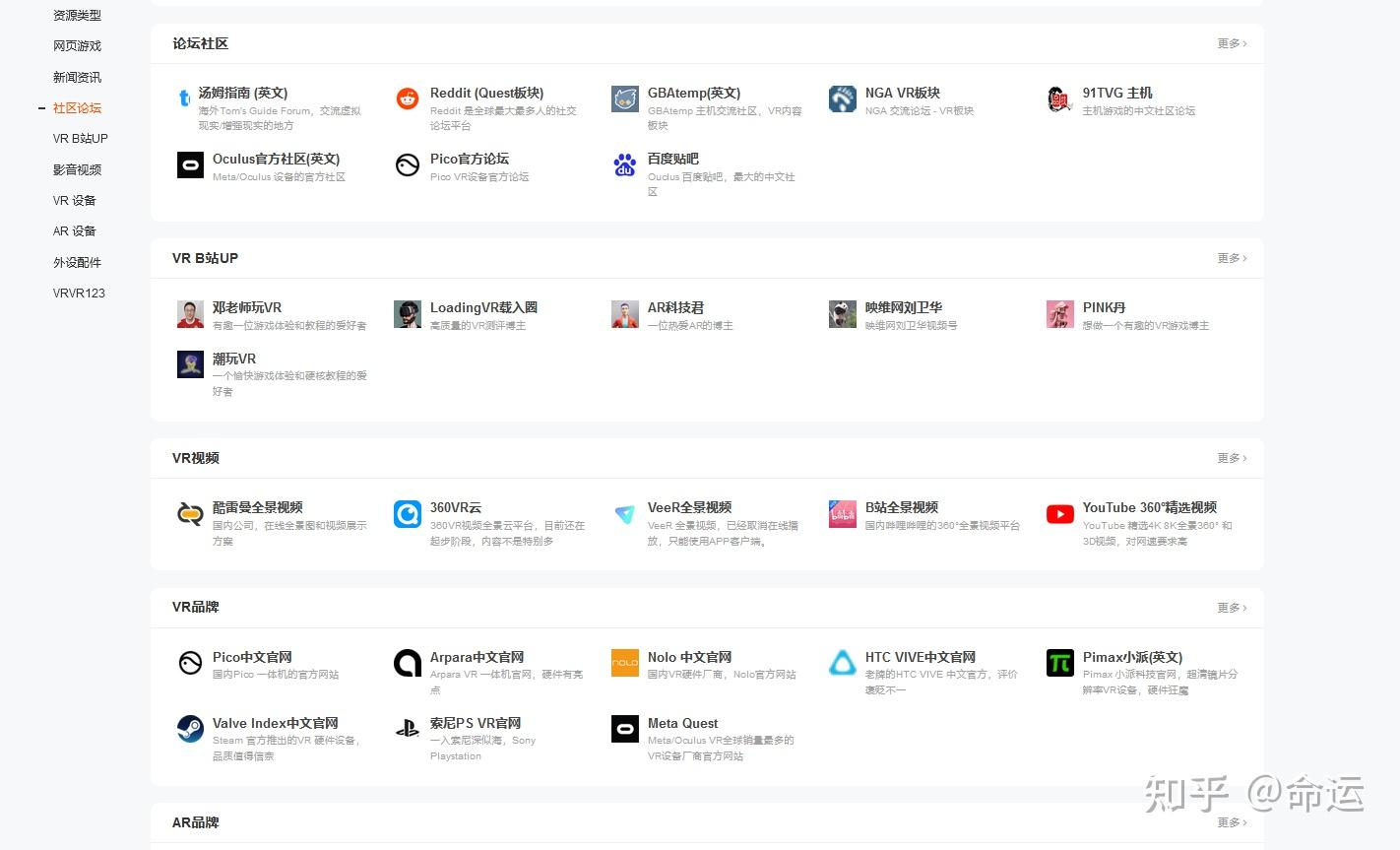Click the 酷雷曼全景视频 icon
1400x850 pixels.
tap(190, 514)
